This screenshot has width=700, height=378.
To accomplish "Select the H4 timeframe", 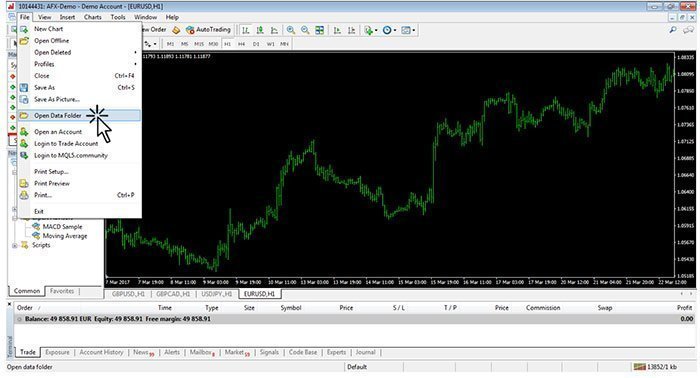I will point(242,44).
